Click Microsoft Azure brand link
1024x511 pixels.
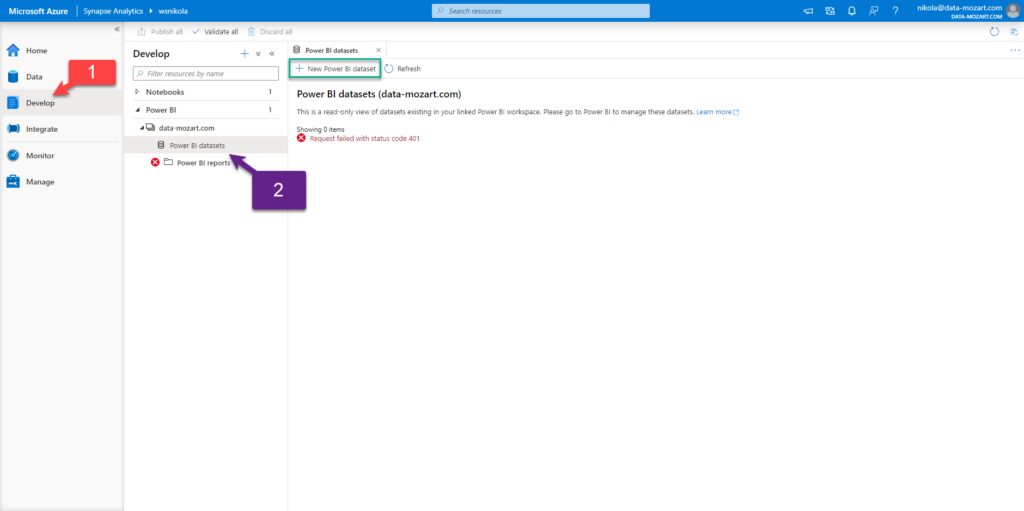tap(39, 11)
